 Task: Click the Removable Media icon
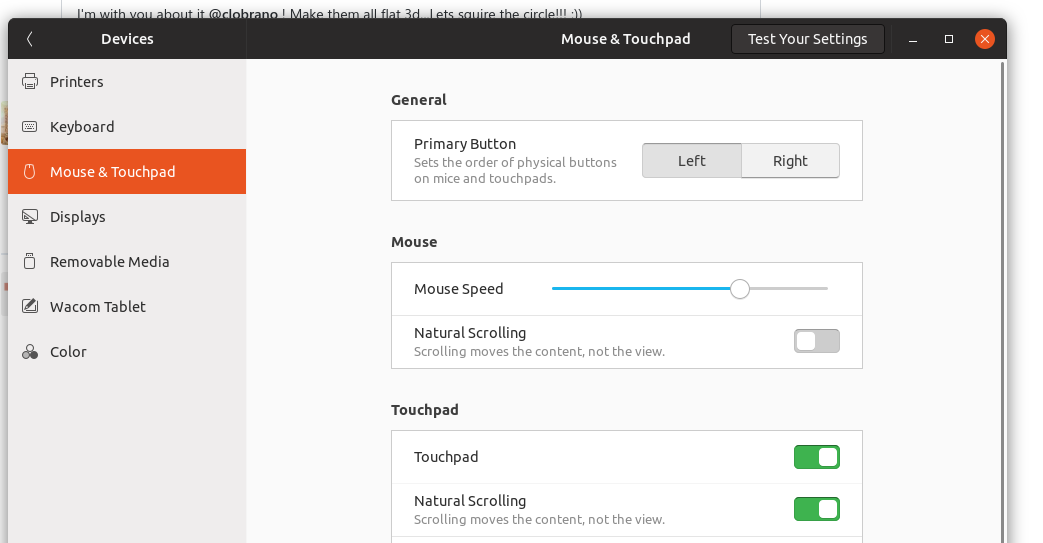(30, 262)
